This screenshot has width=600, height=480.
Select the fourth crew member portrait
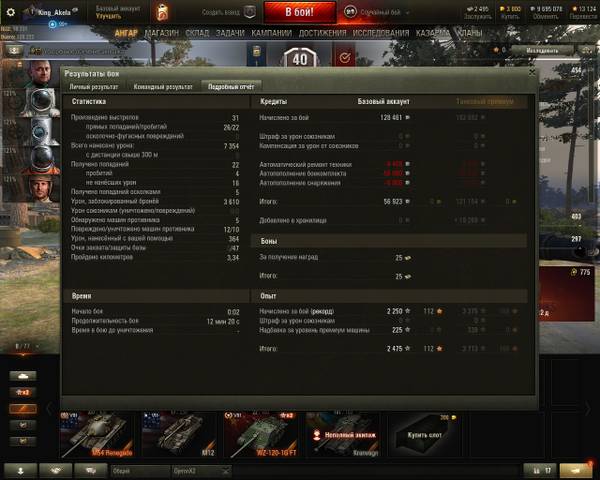coord(39,160)
